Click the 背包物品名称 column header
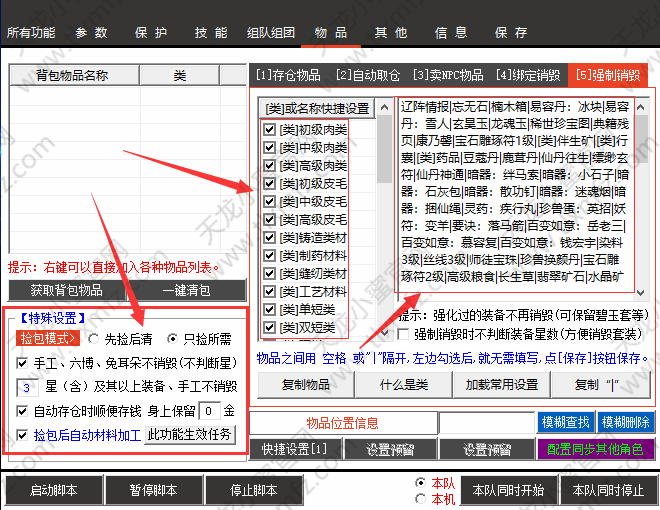 pyautogui.click(x=74, y=75)
